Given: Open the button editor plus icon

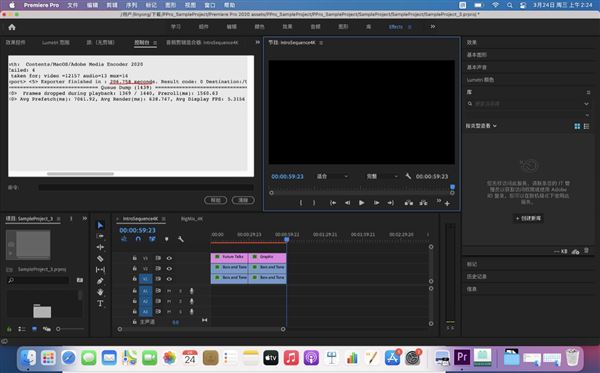Looking at the screenshot, I should point(447,204).
